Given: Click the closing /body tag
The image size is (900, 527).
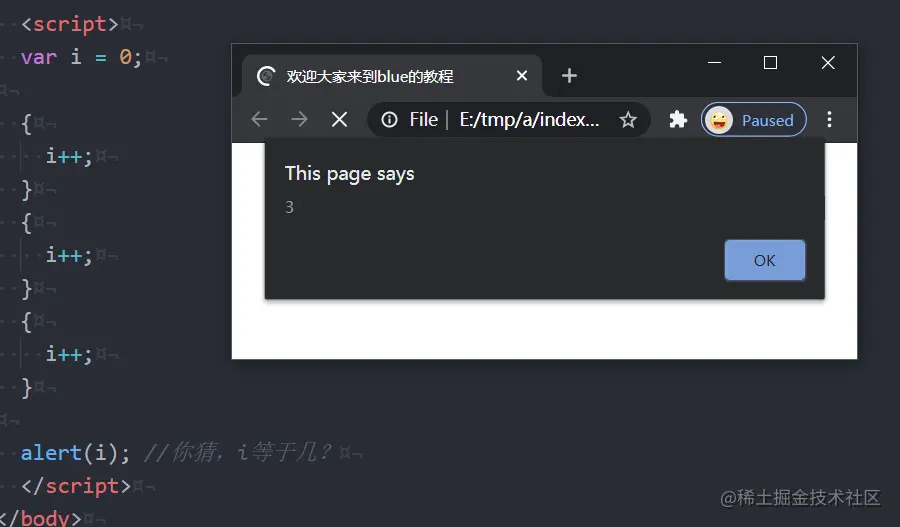Looking at the screenshot, I should [x=40, y=518].
